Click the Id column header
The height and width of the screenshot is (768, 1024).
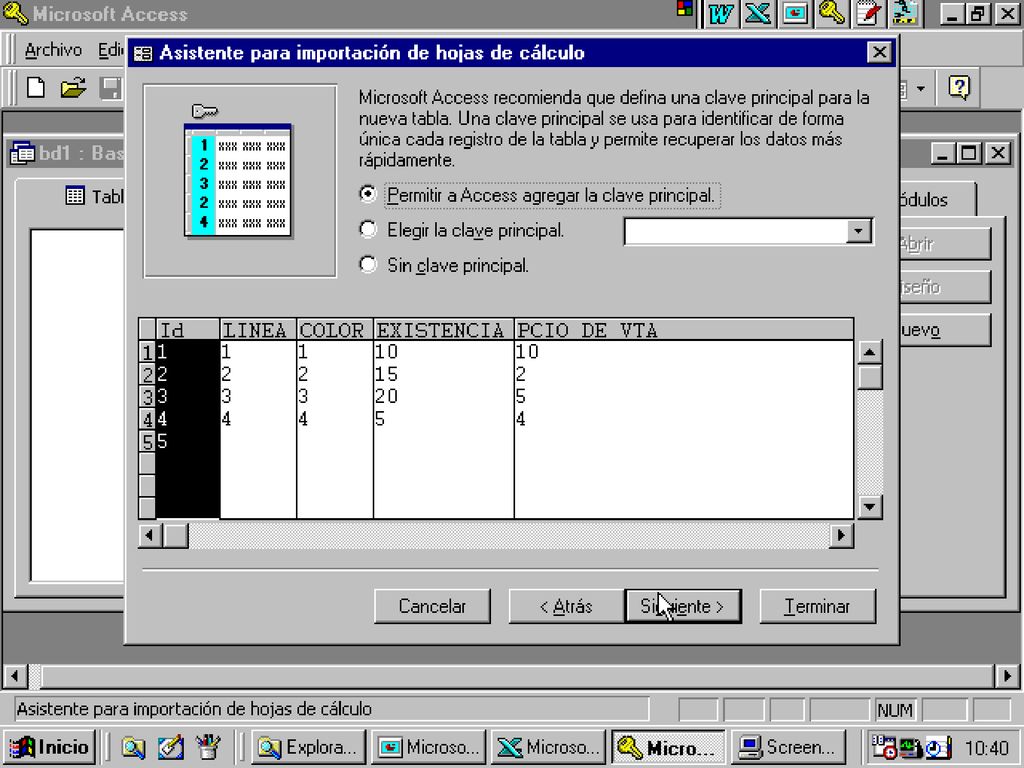tap(187, 330)
